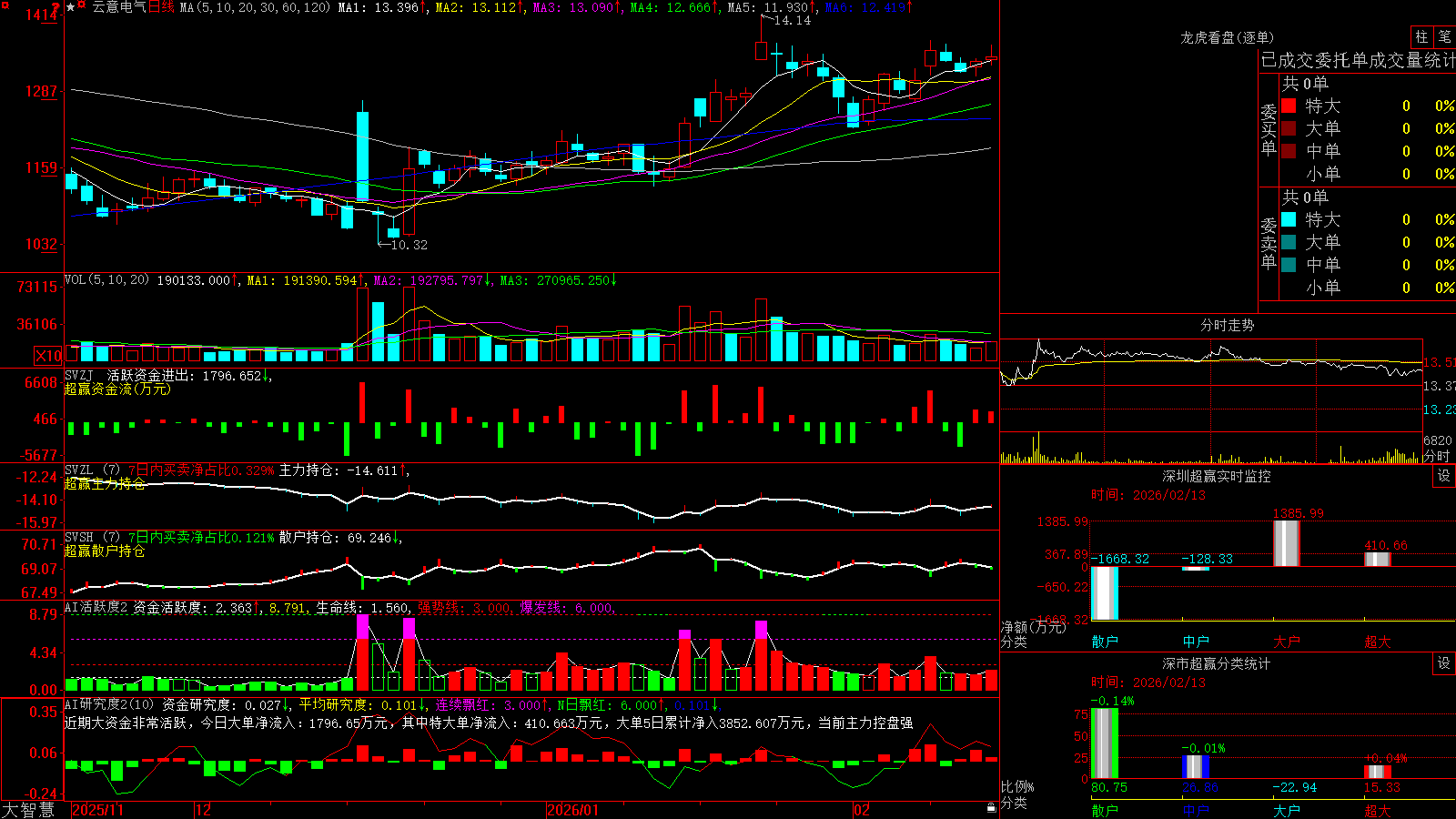Click the 散户 bar in 深圳超赢实时监控
1456x819 pixels.
[x=1104, y=593]
